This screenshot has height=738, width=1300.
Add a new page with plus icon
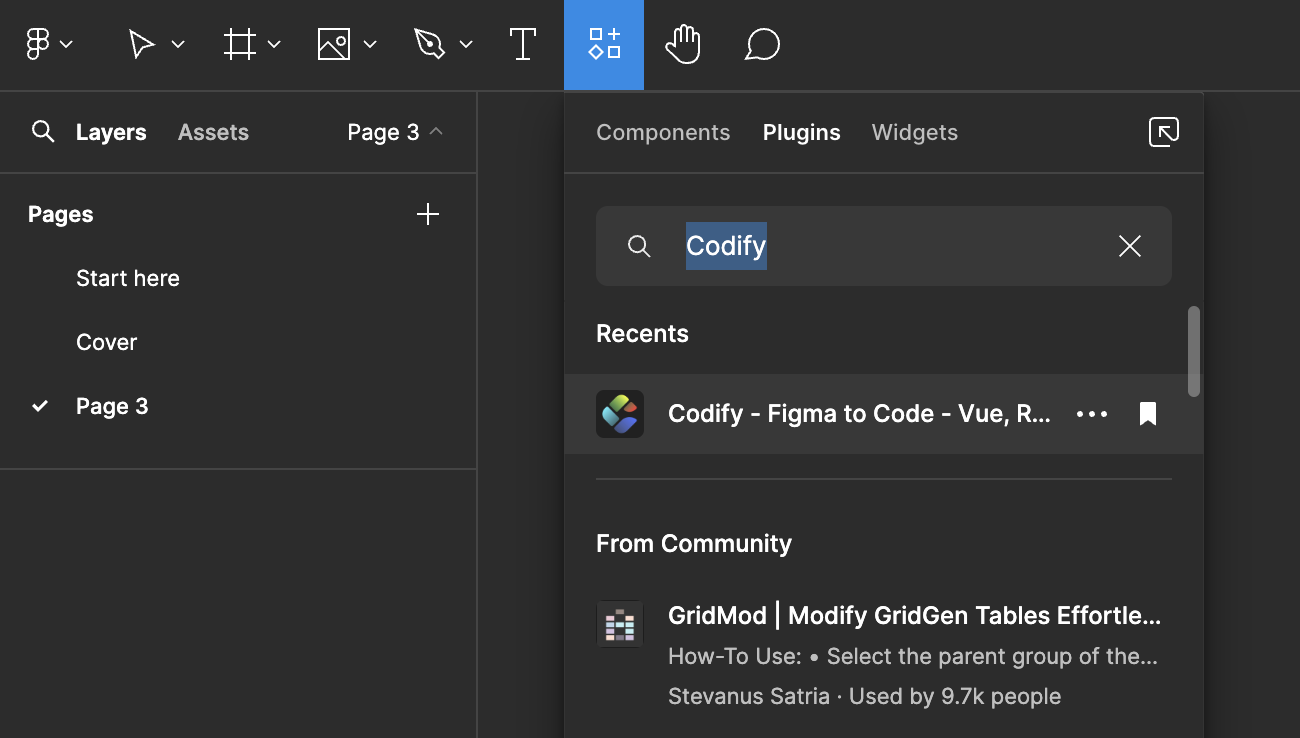(428, 214)
